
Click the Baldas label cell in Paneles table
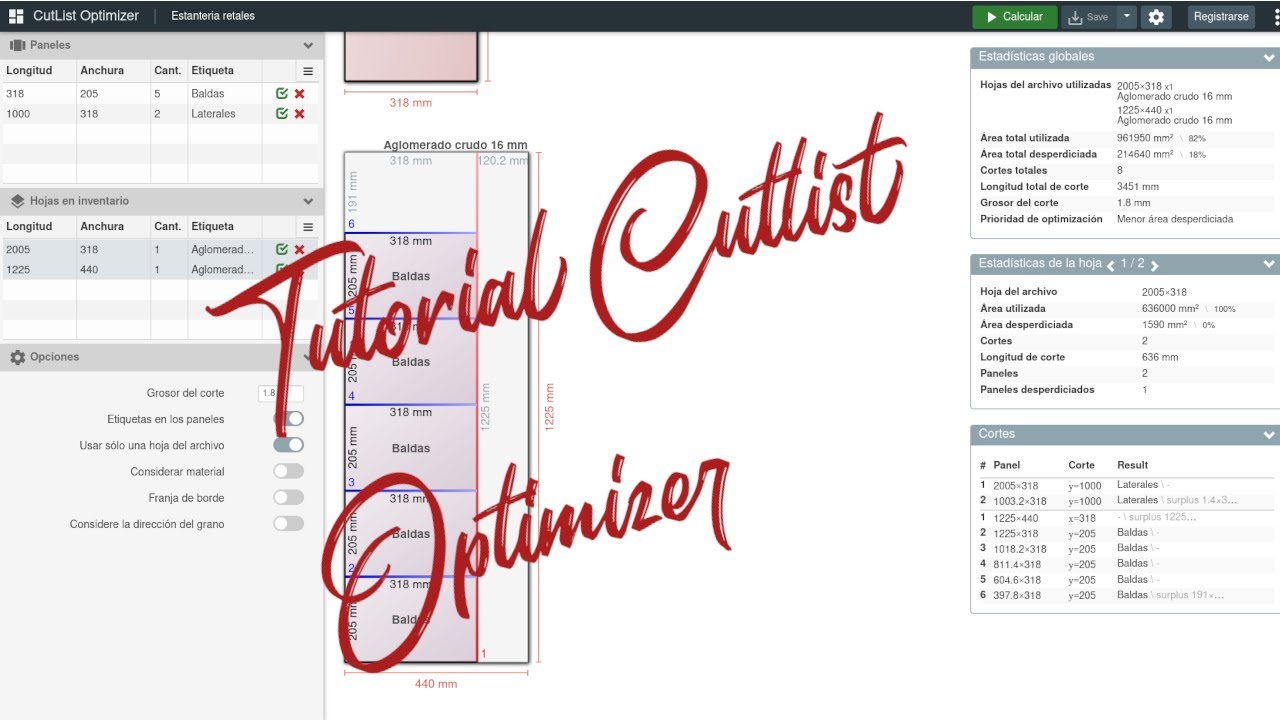(x=225, y=93)
